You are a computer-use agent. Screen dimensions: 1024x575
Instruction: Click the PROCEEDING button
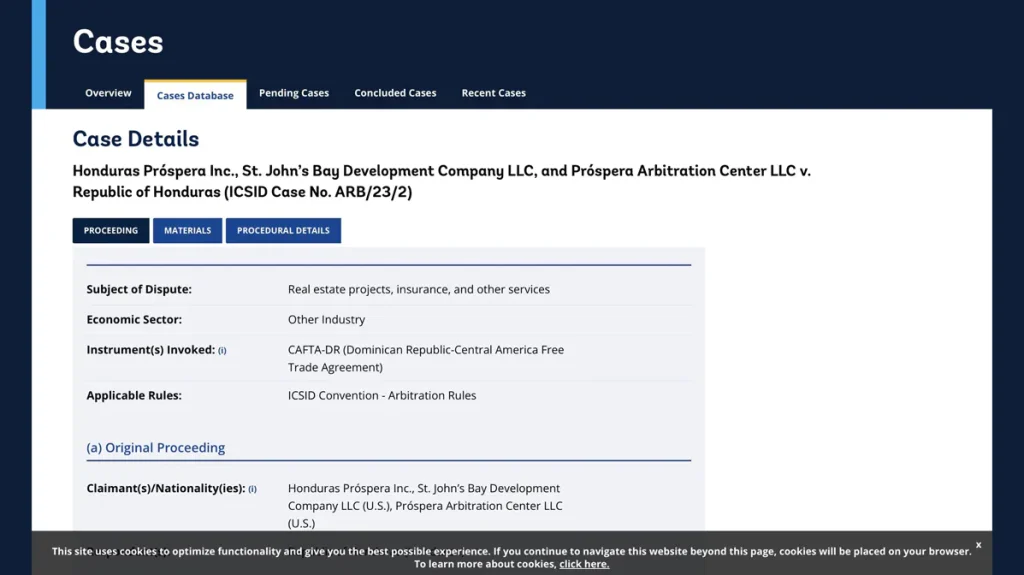111,231
